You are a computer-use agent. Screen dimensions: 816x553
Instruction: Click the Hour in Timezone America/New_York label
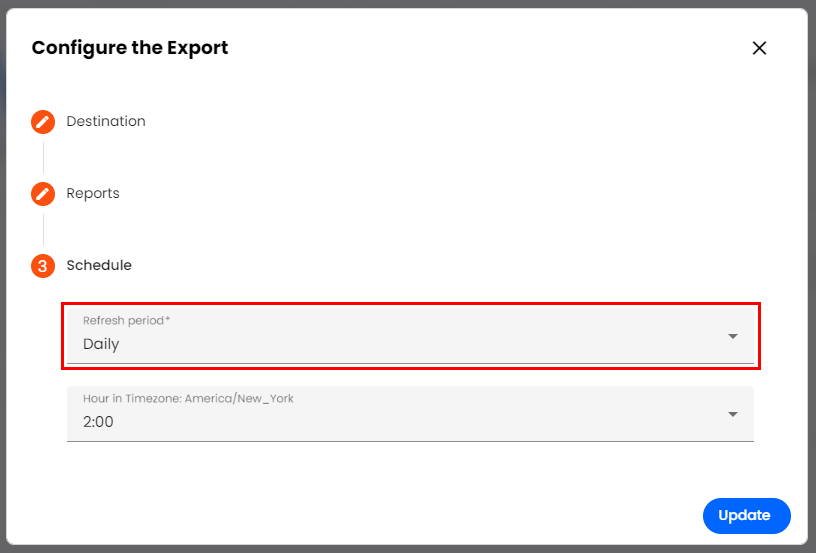point(188,398)
